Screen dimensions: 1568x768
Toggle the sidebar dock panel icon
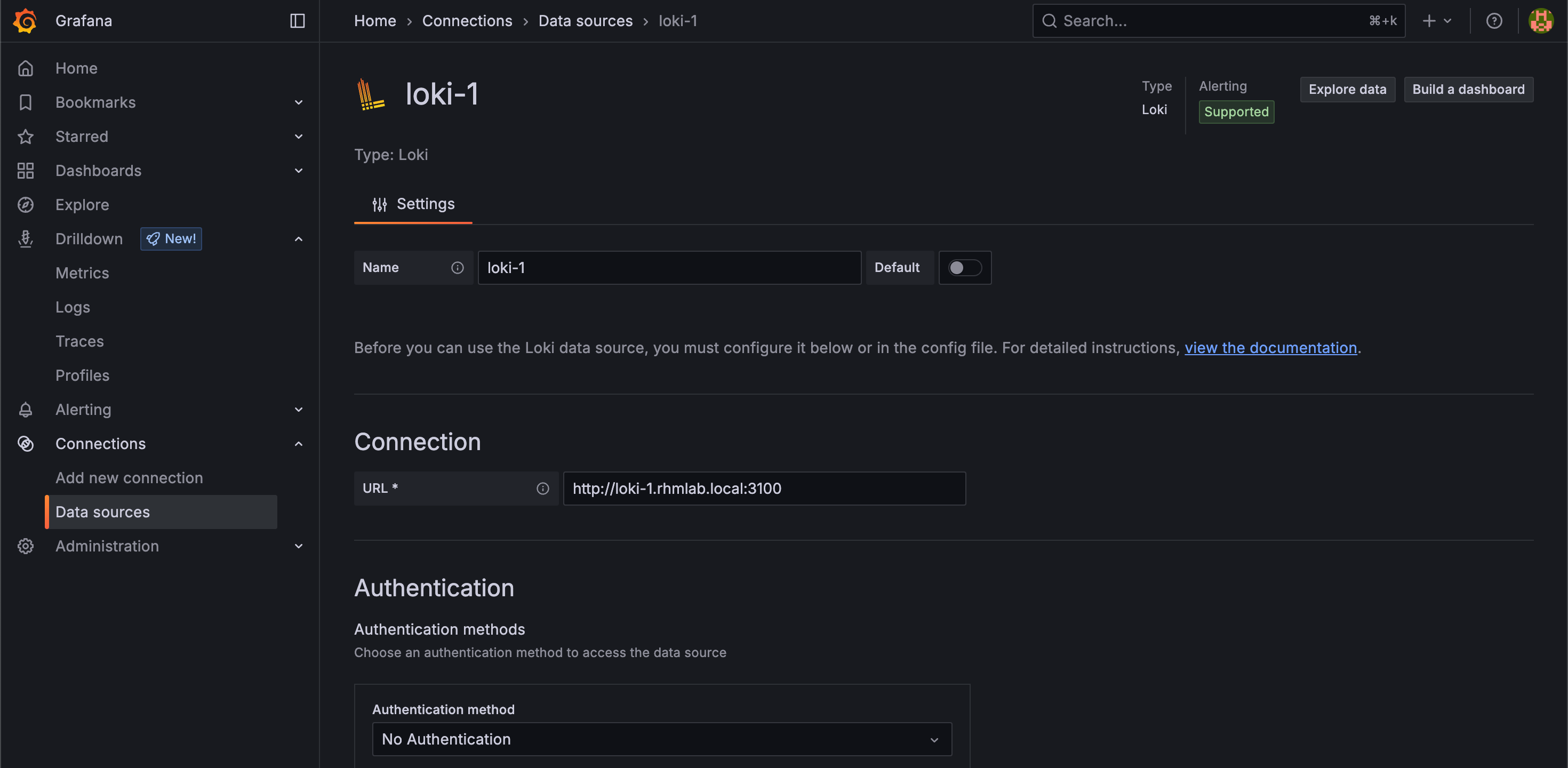(297, 21)
